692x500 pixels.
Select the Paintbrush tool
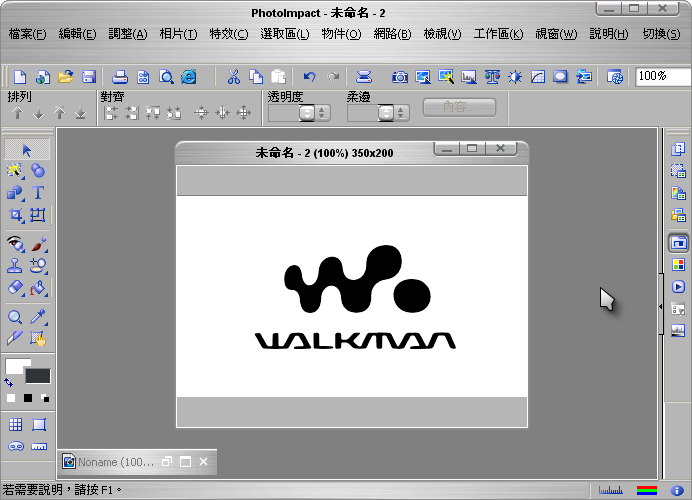[39, 244]
